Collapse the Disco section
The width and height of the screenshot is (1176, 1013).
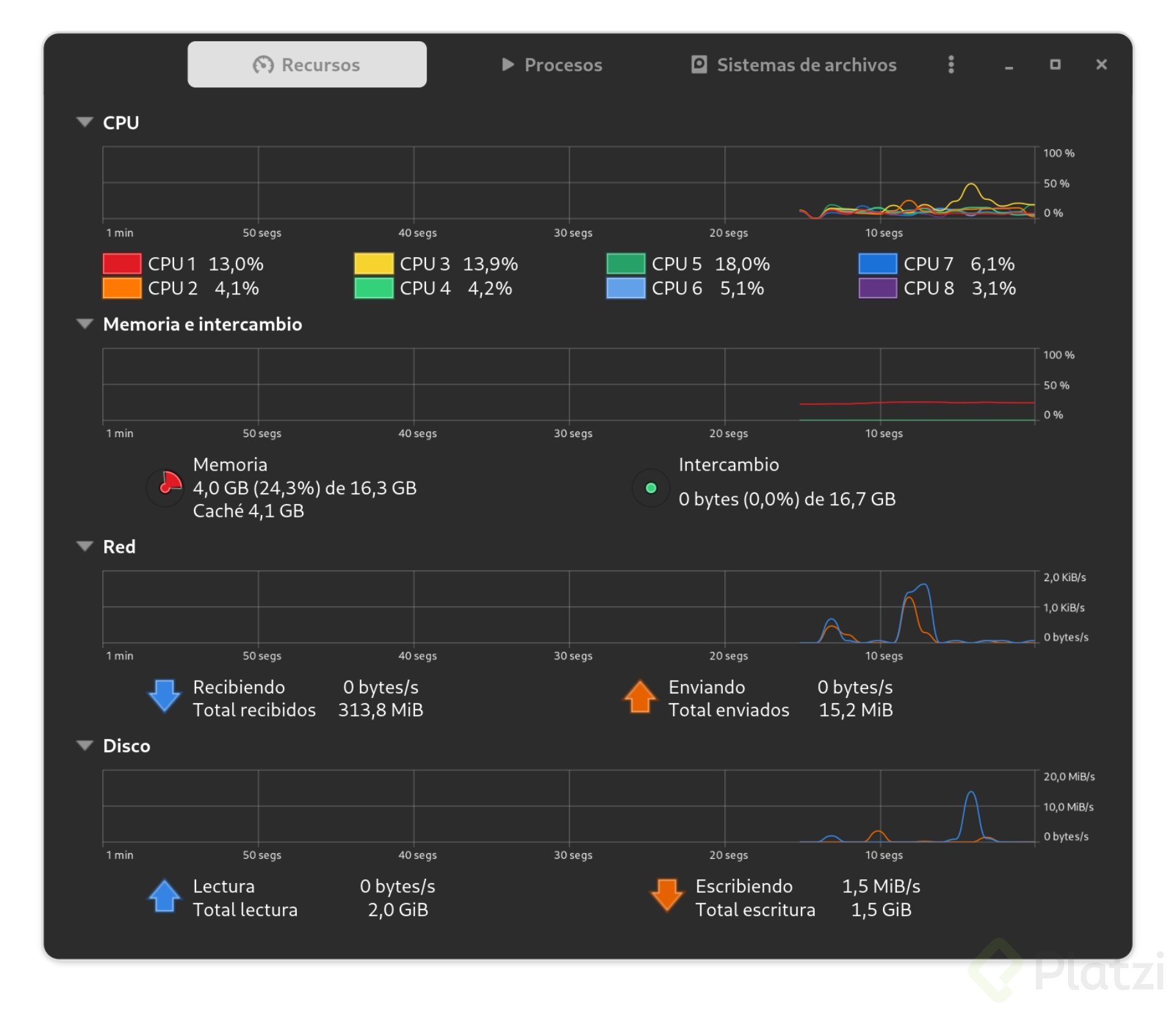point(85,746)
